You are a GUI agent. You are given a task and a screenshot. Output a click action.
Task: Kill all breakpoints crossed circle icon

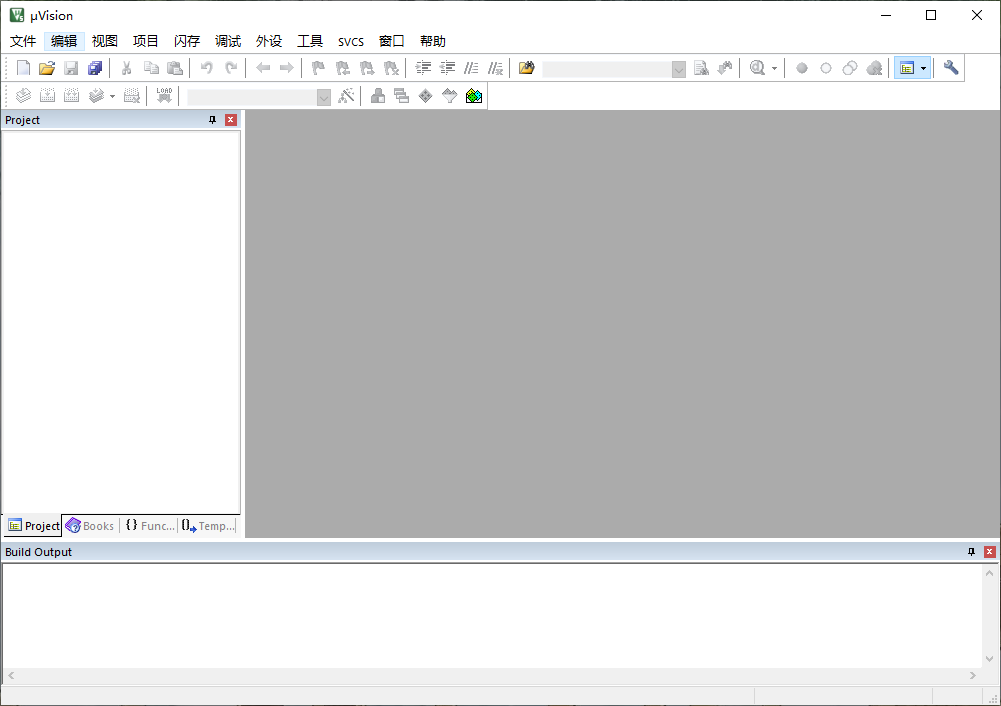[x=875, y=68]
